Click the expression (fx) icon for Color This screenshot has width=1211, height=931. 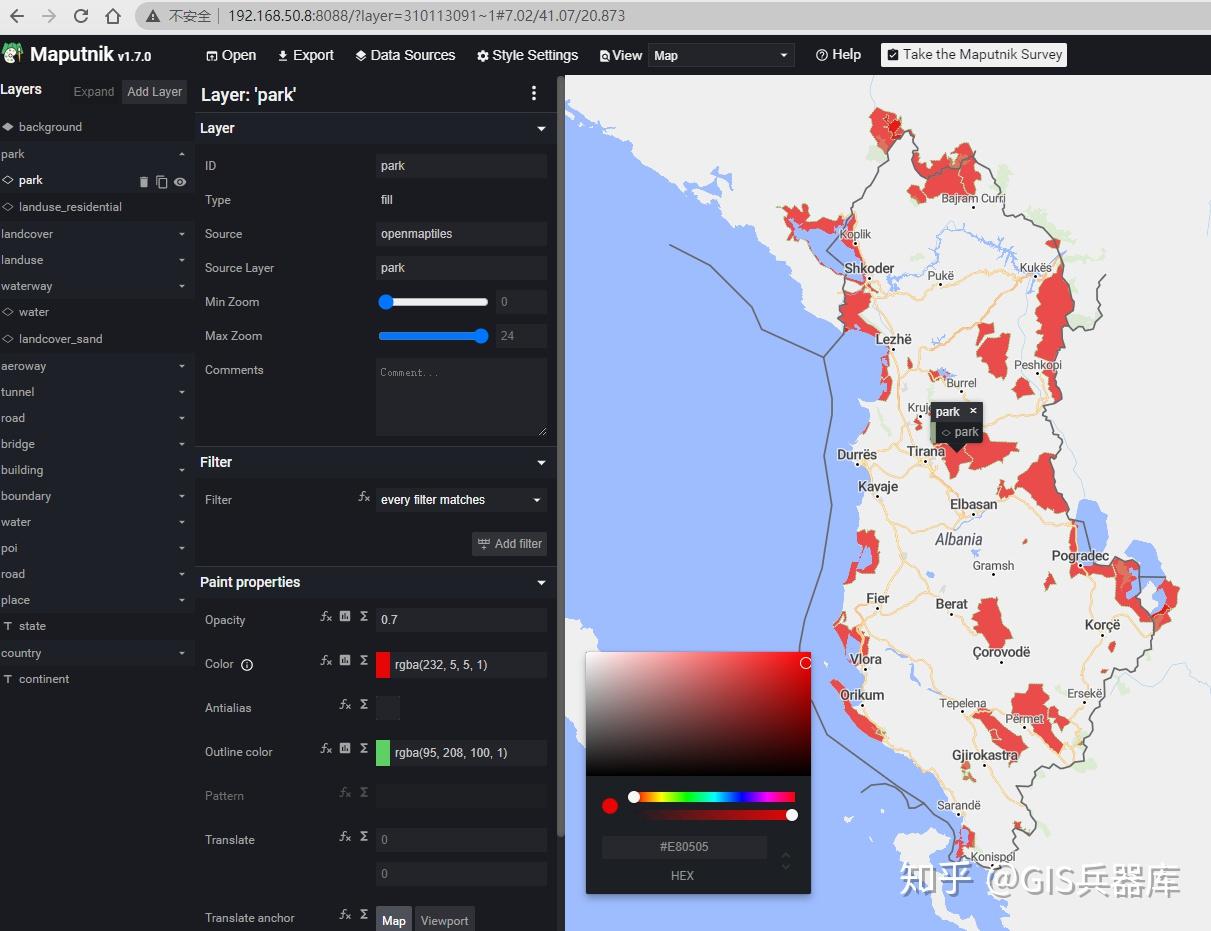click(x=326, y=661)
